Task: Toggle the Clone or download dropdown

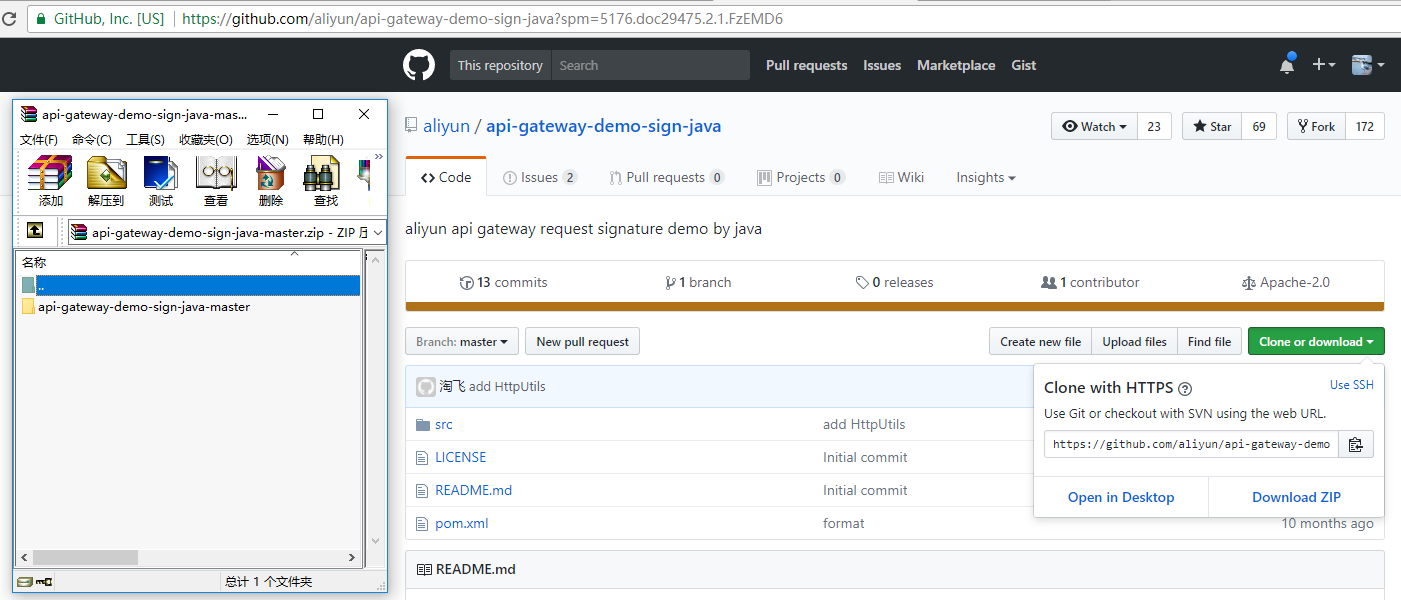Action: [1316, 341]
